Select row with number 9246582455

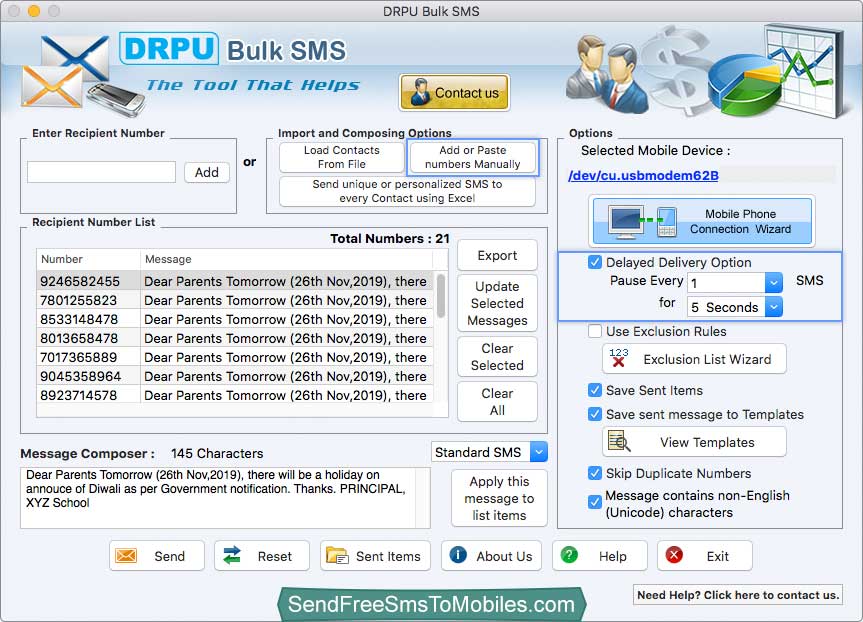(236, 281)
